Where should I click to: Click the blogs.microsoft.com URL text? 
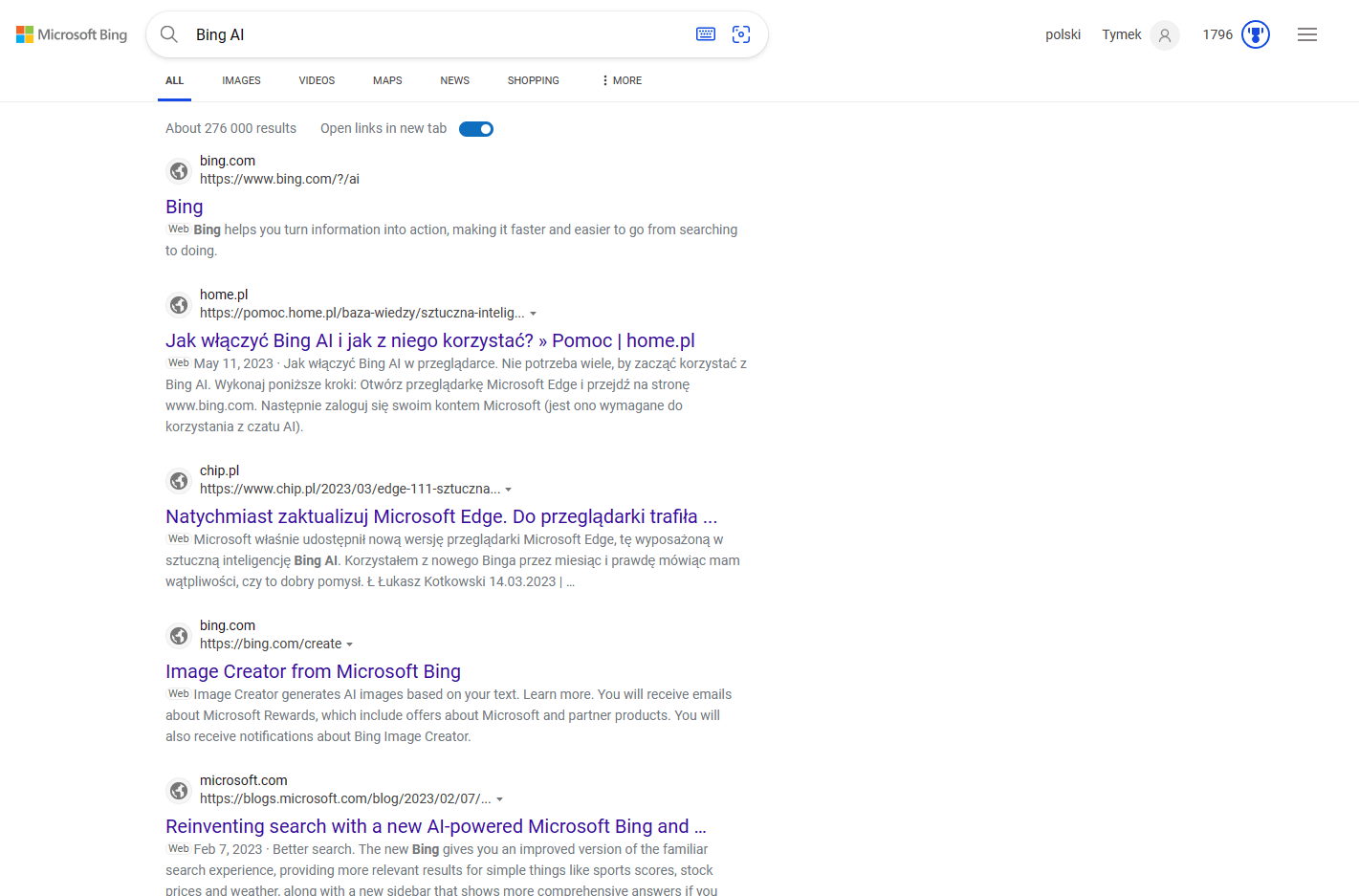click(345, 798)
